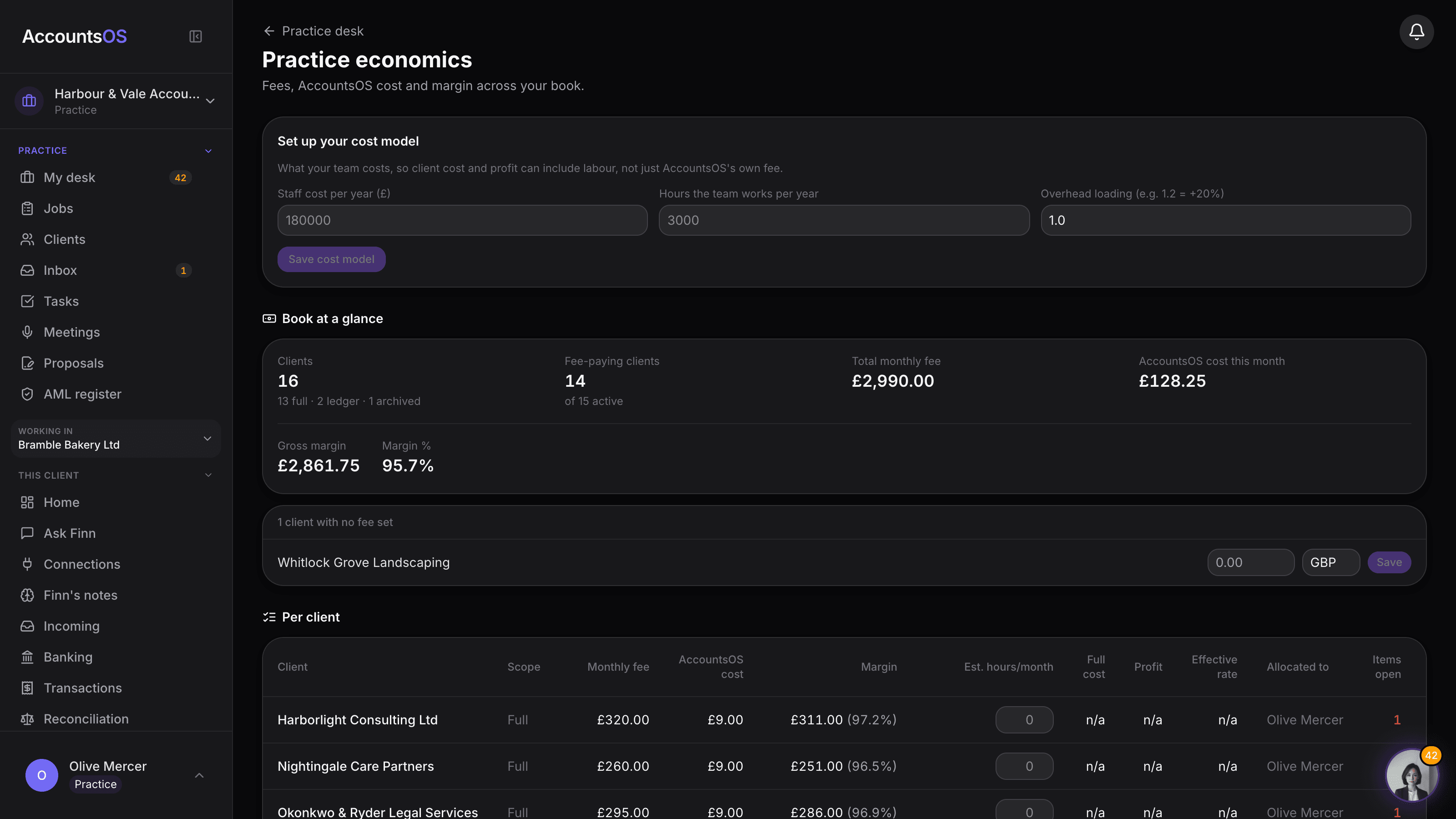
Task: Collapse the THIS CLIENT section
Action: [208, 475]
